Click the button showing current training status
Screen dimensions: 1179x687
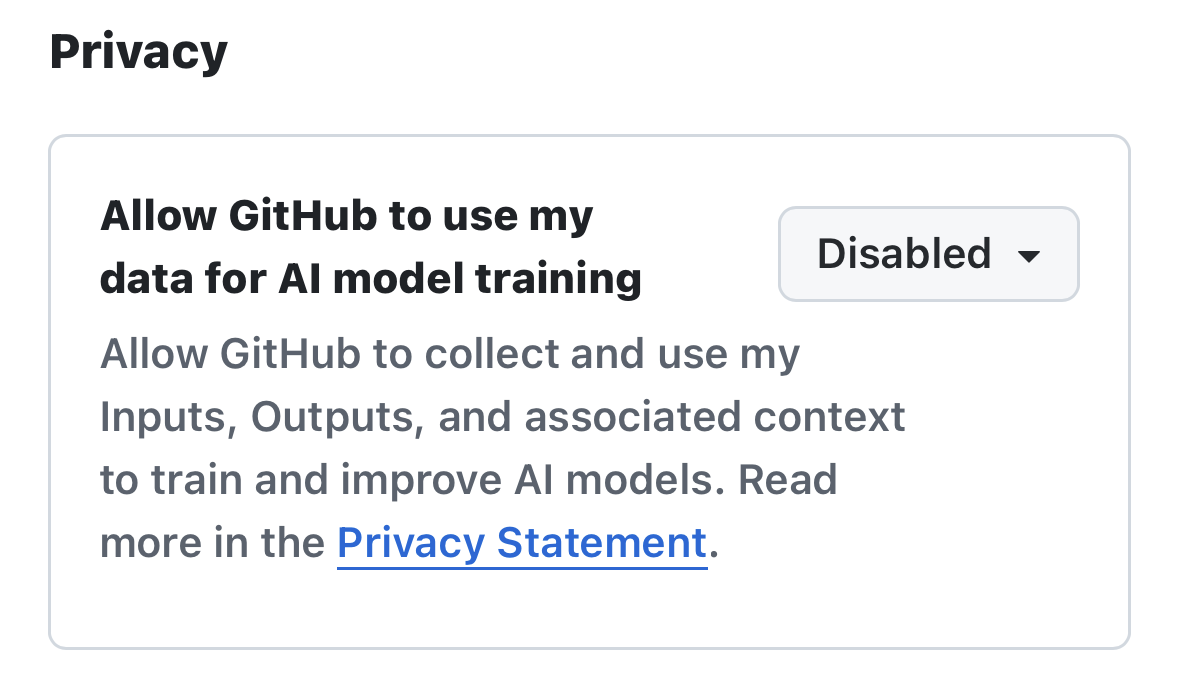[x=928, y=254]
